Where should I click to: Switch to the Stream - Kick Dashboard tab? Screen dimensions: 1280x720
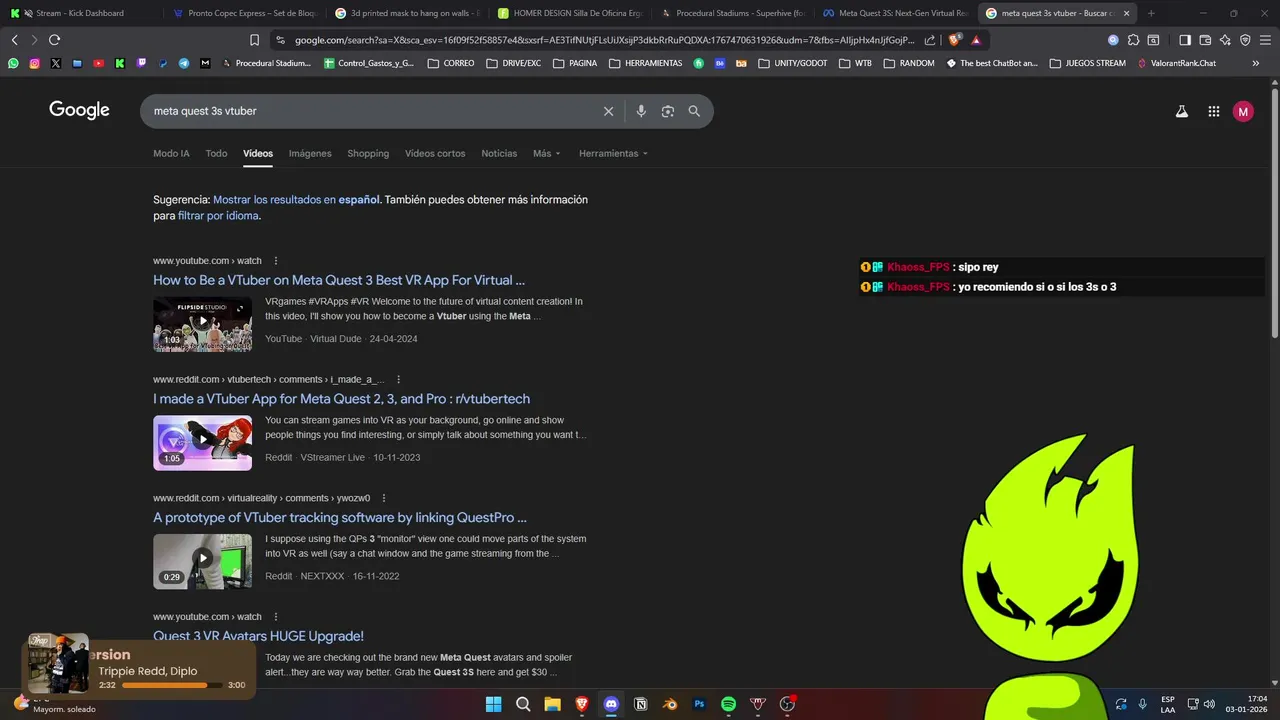[79, 13]
